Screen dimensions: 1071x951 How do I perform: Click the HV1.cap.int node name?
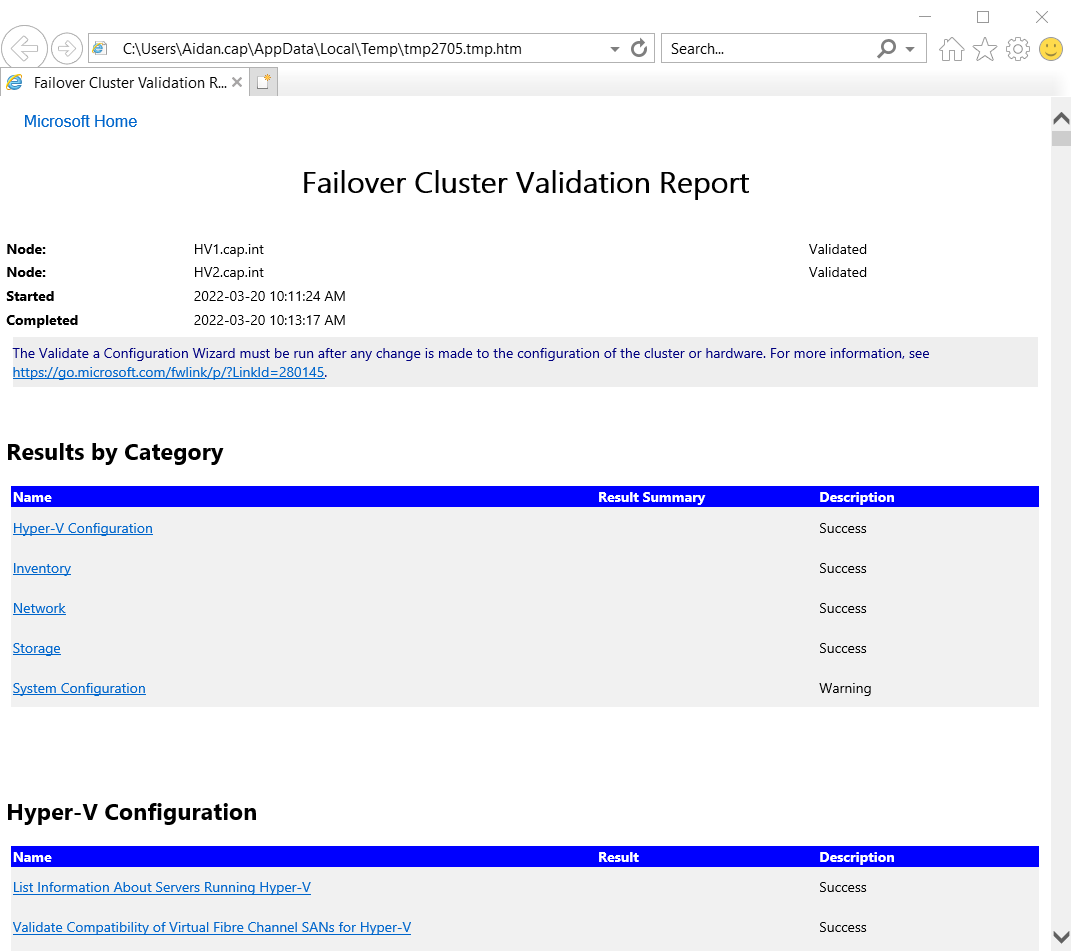click(229, 249)
